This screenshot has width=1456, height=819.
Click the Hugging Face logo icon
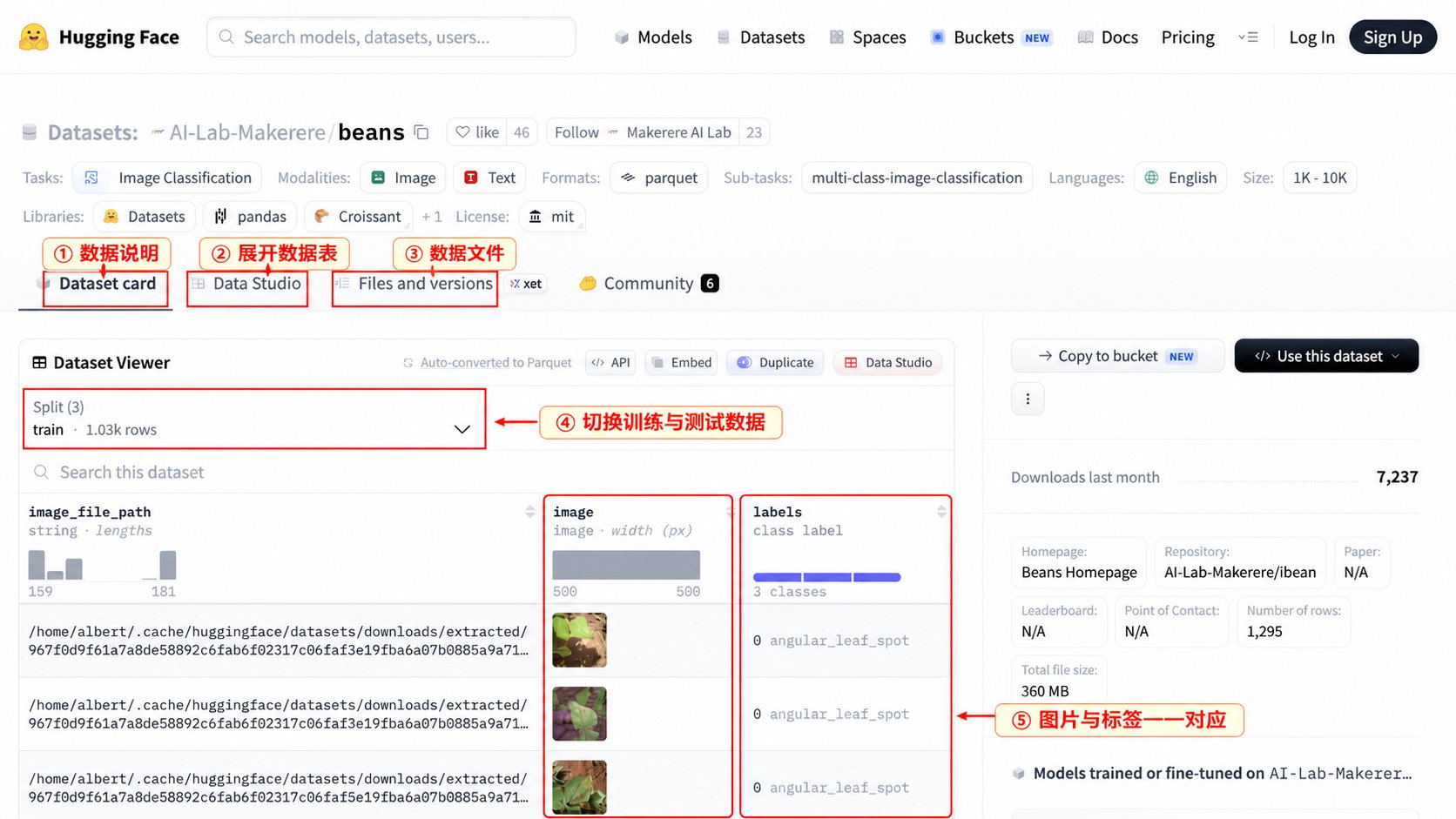(x=34, y=37)
